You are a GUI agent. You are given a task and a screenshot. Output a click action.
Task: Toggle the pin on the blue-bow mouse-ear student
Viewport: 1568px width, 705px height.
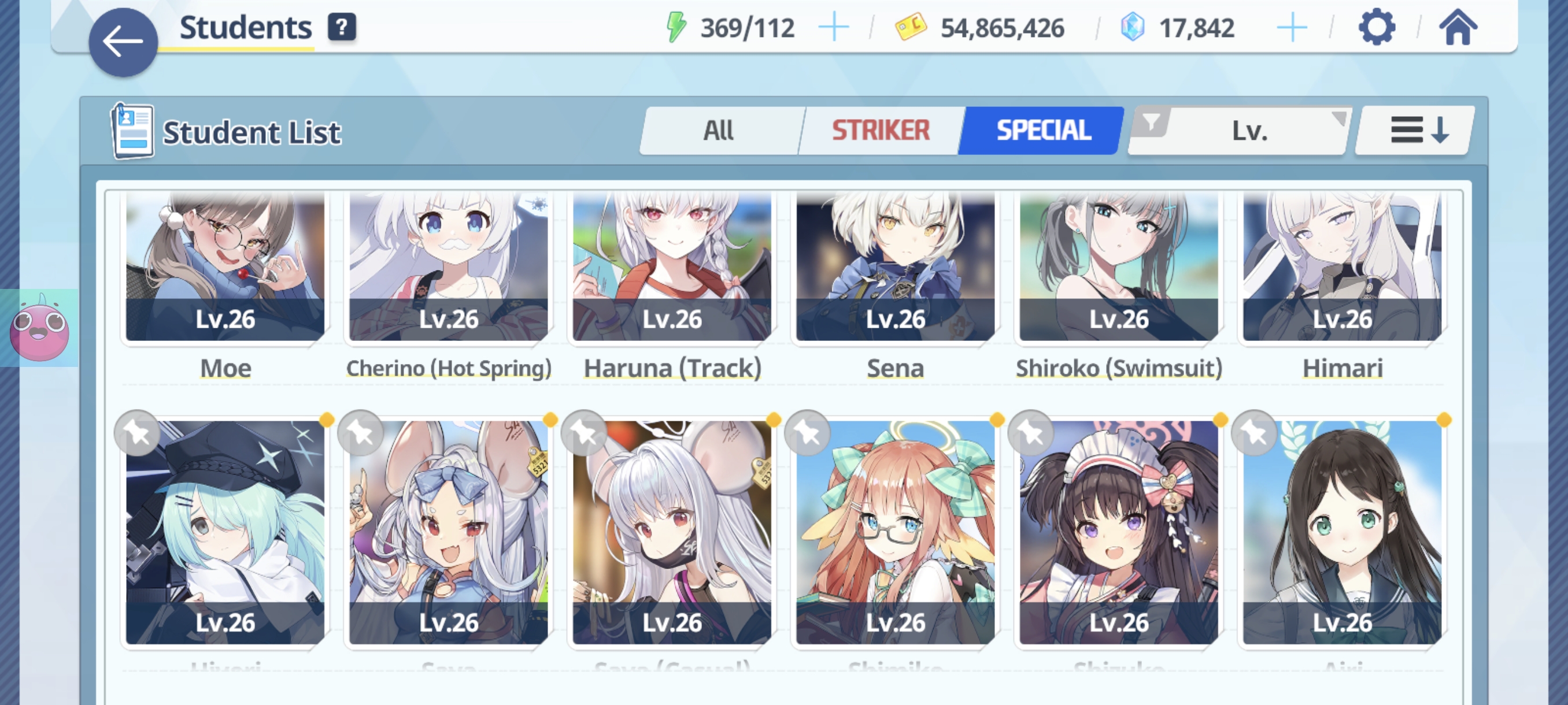point(360,434)
